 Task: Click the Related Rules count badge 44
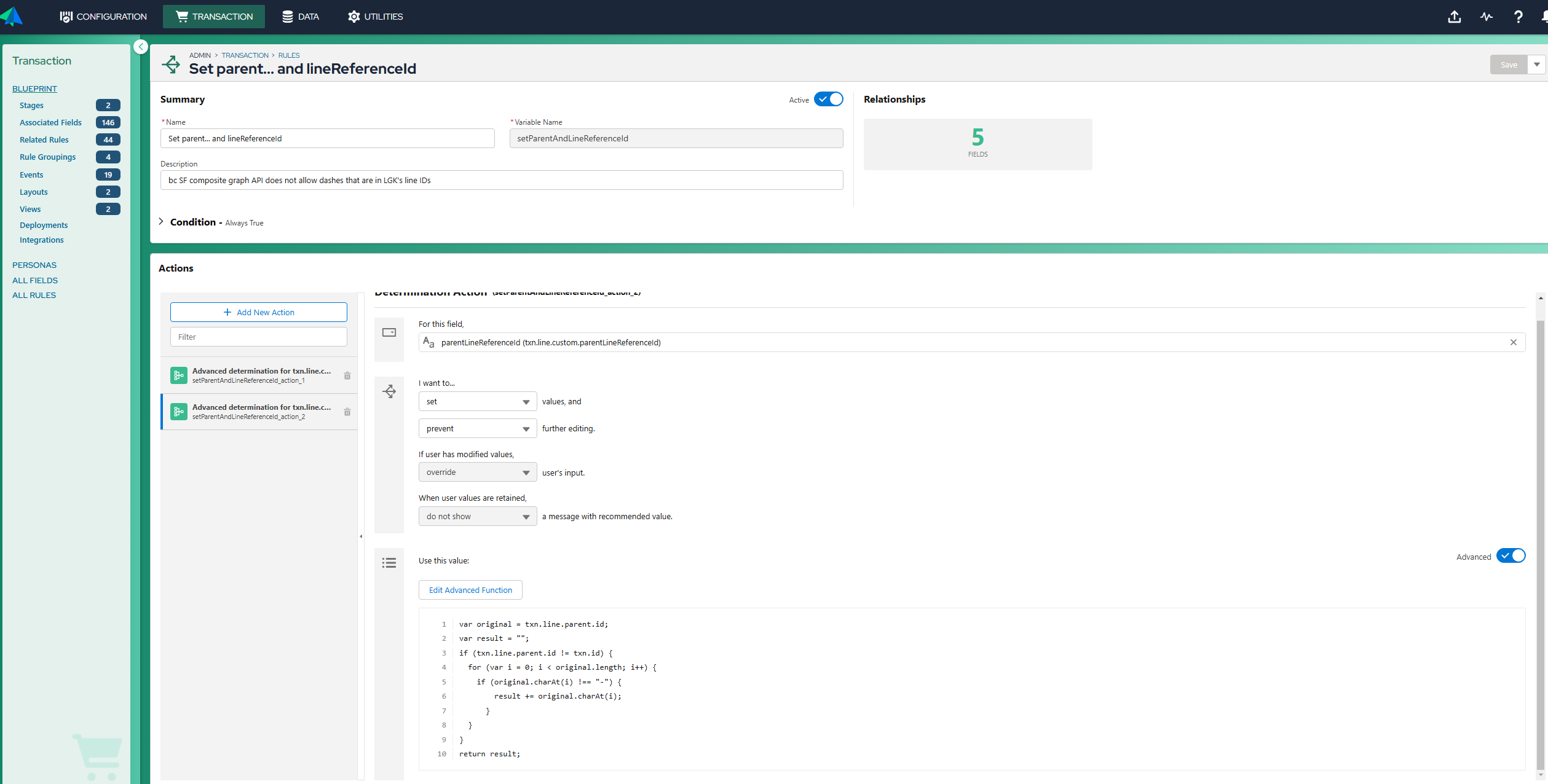coord(108,140)
